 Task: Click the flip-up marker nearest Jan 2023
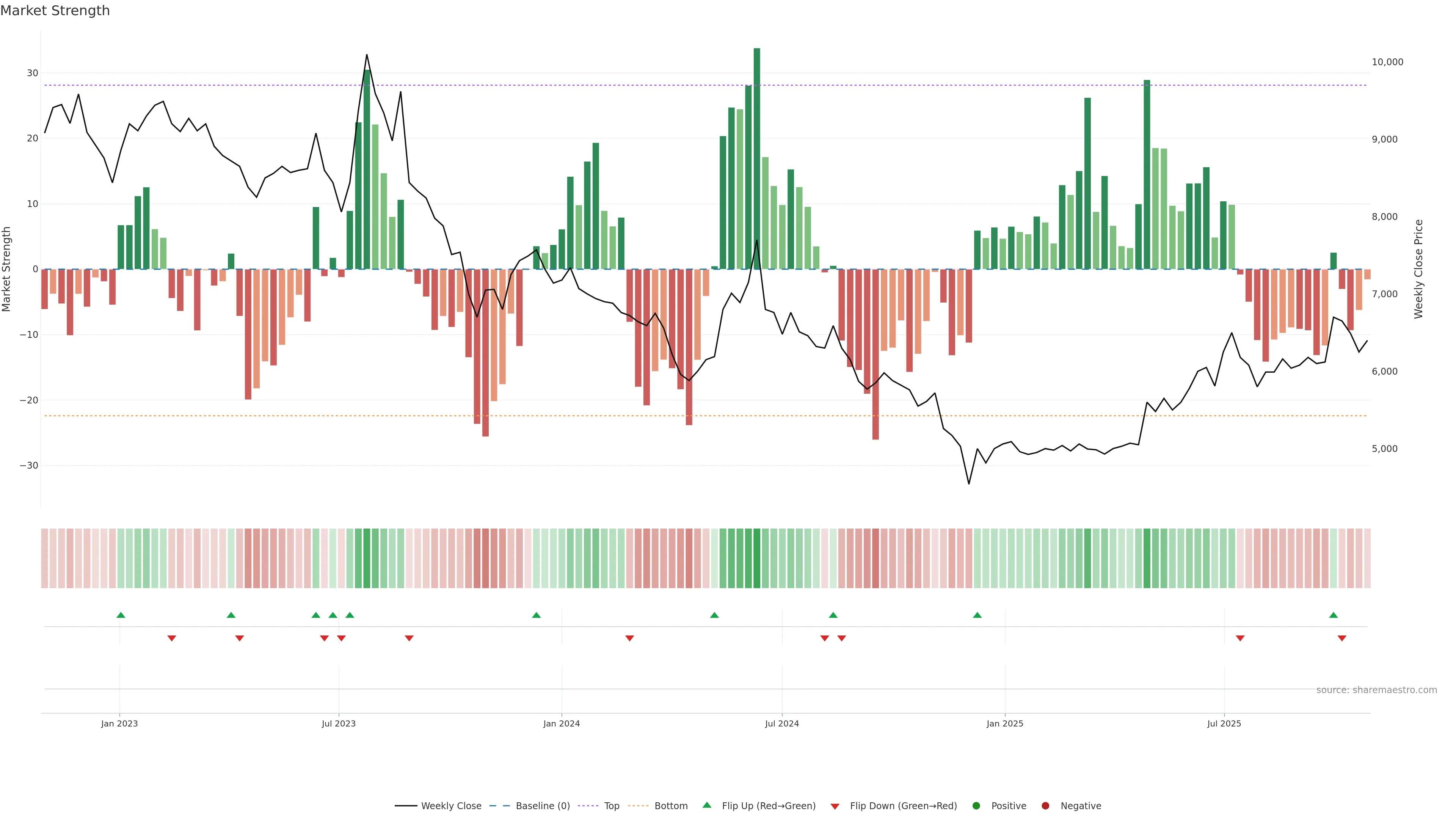coord(121,615)
